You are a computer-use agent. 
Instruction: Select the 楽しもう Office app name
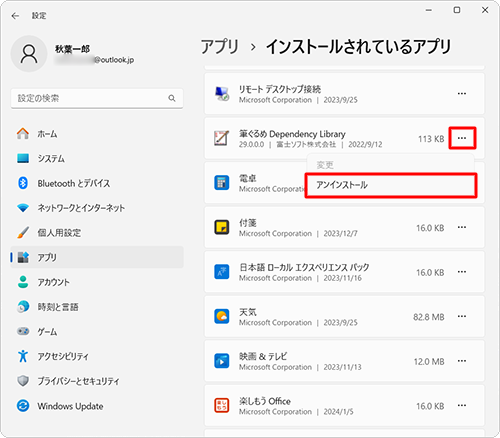[265, 401]
